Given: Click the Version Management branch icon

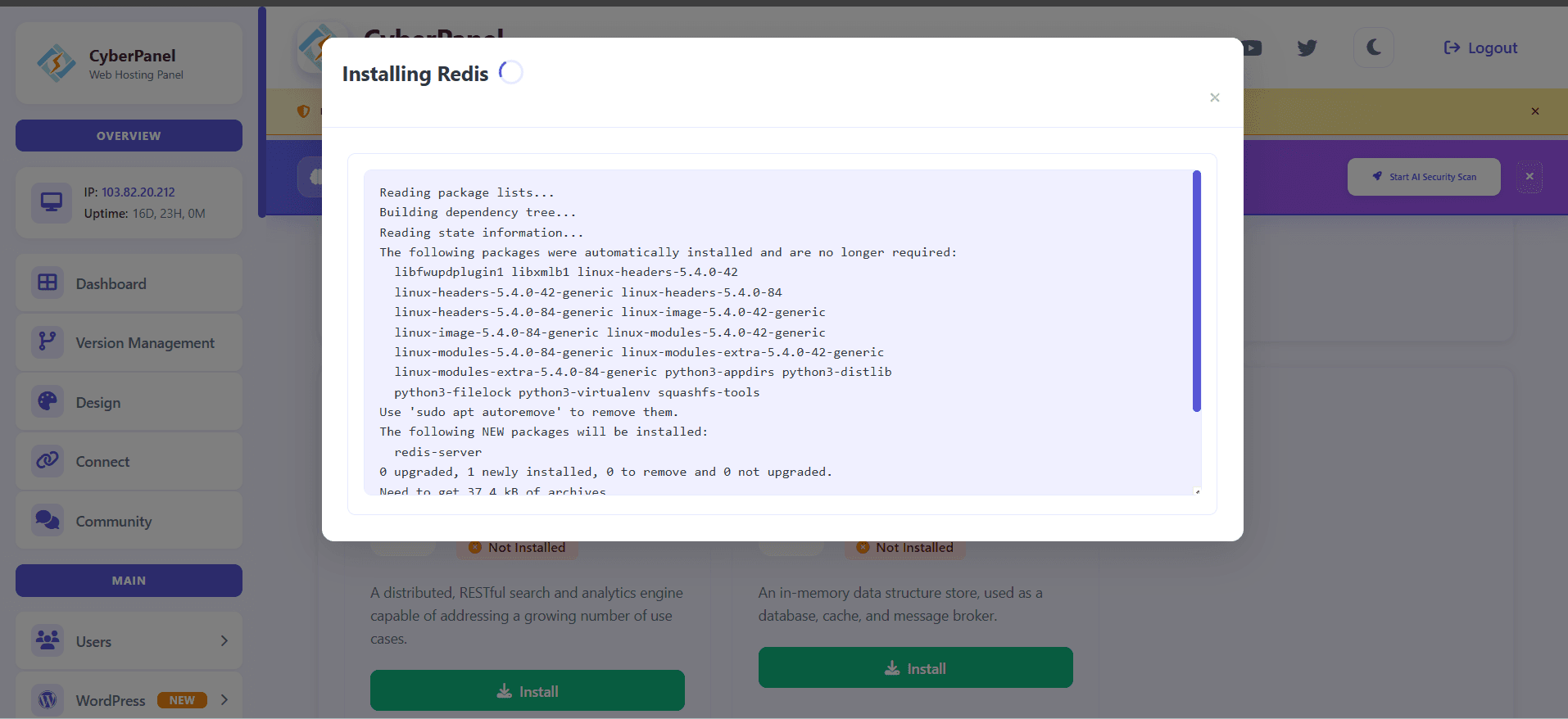Looking at the screenshot, I should (48, 342).
